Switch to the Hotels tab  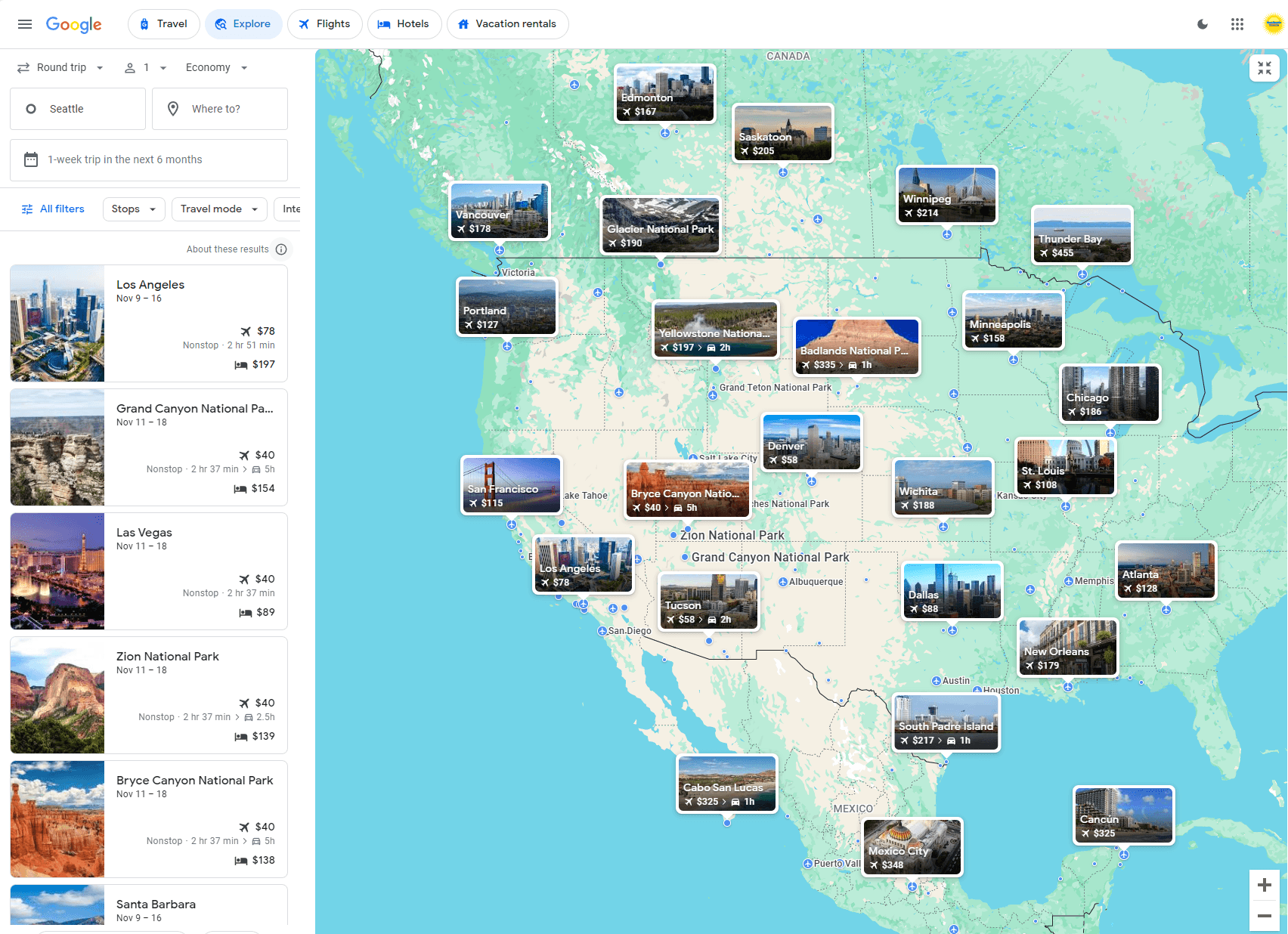[x=404, y=23]
